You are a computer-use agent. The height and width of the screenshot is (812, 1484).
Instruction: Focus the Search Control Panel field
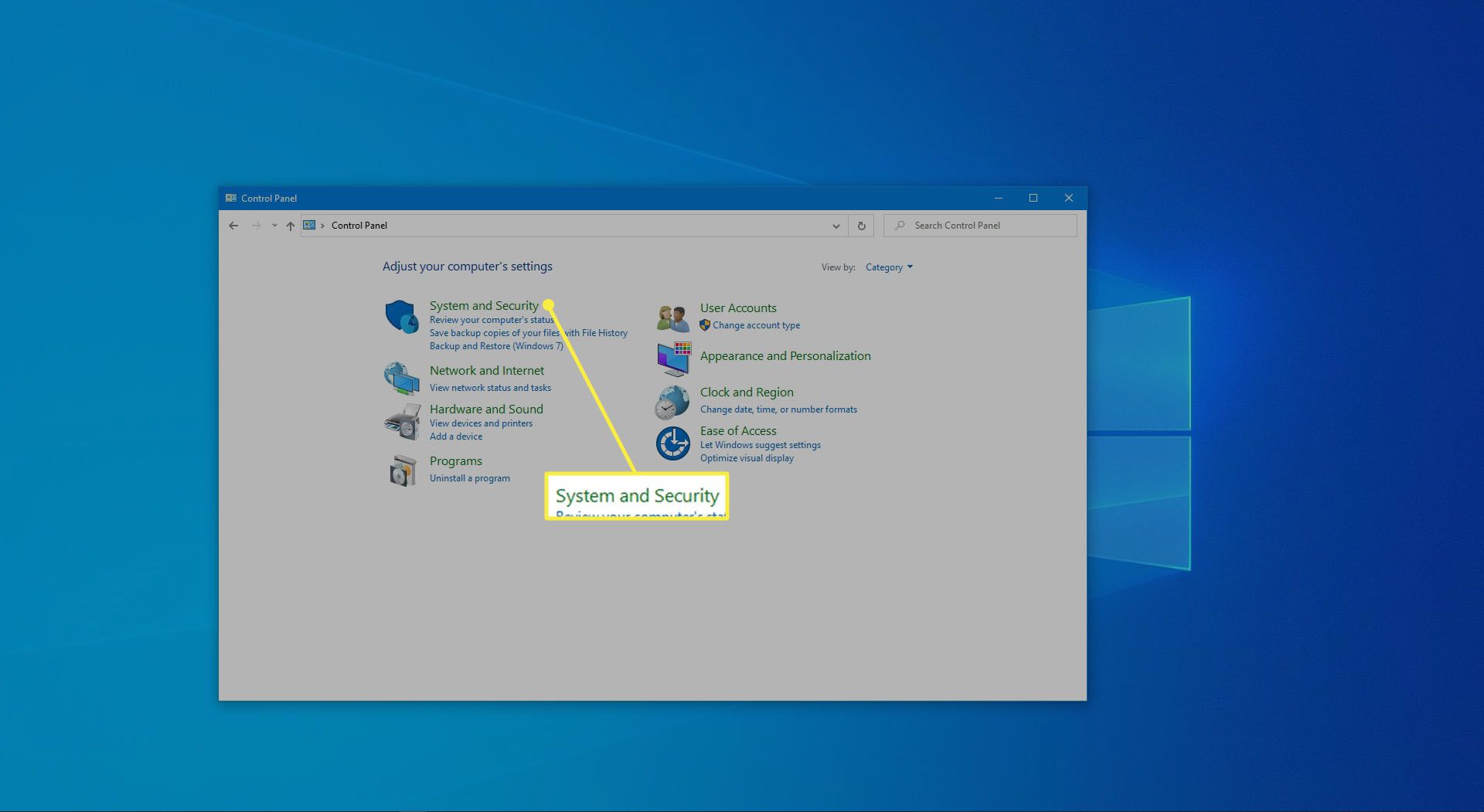[980, 226]
